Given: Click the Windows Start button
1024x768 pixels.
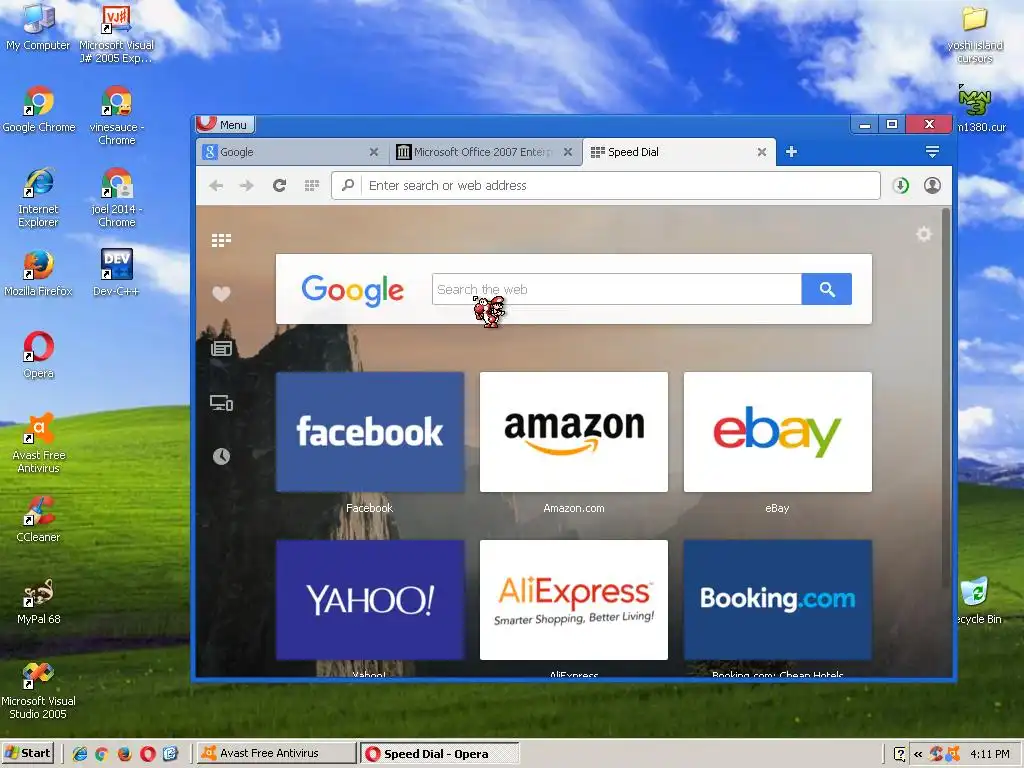Looking at the screenshot, I should tap(27, 753).
